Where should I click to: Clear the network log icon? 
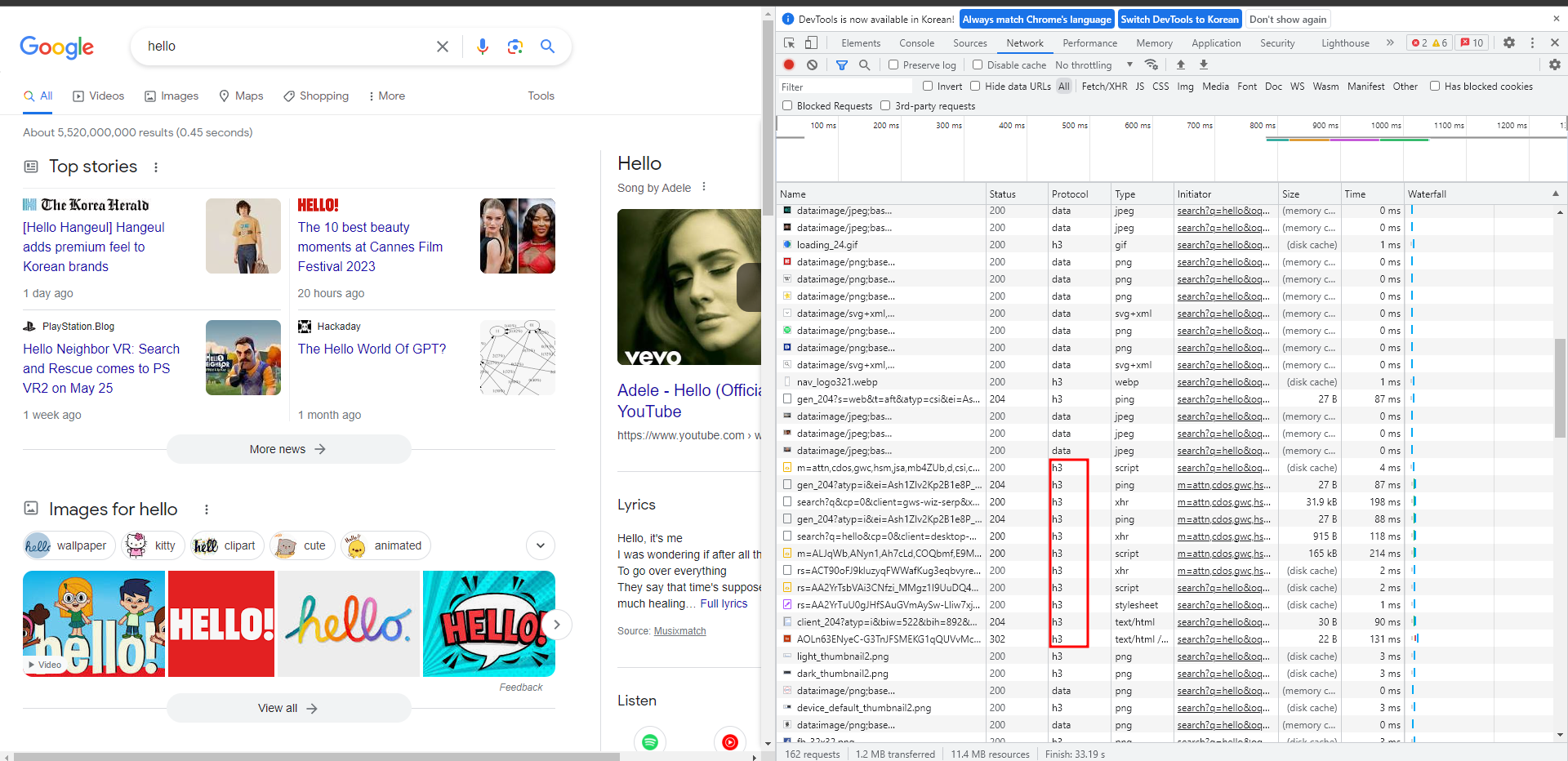point(812,65)
